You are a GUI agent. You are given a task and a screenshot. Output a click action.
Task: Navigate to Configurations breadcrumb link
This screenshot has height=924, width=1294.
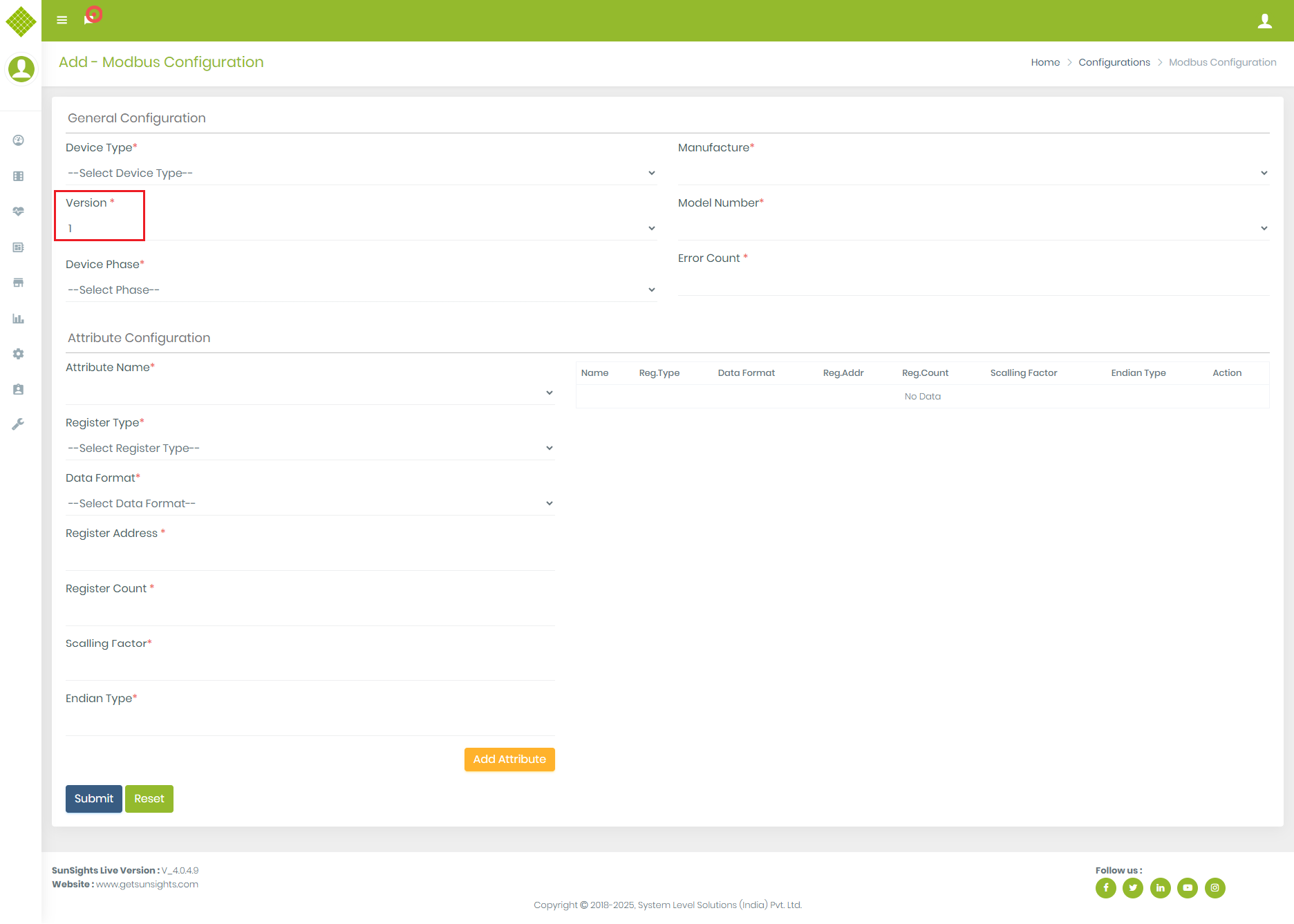coord(1114,62)
